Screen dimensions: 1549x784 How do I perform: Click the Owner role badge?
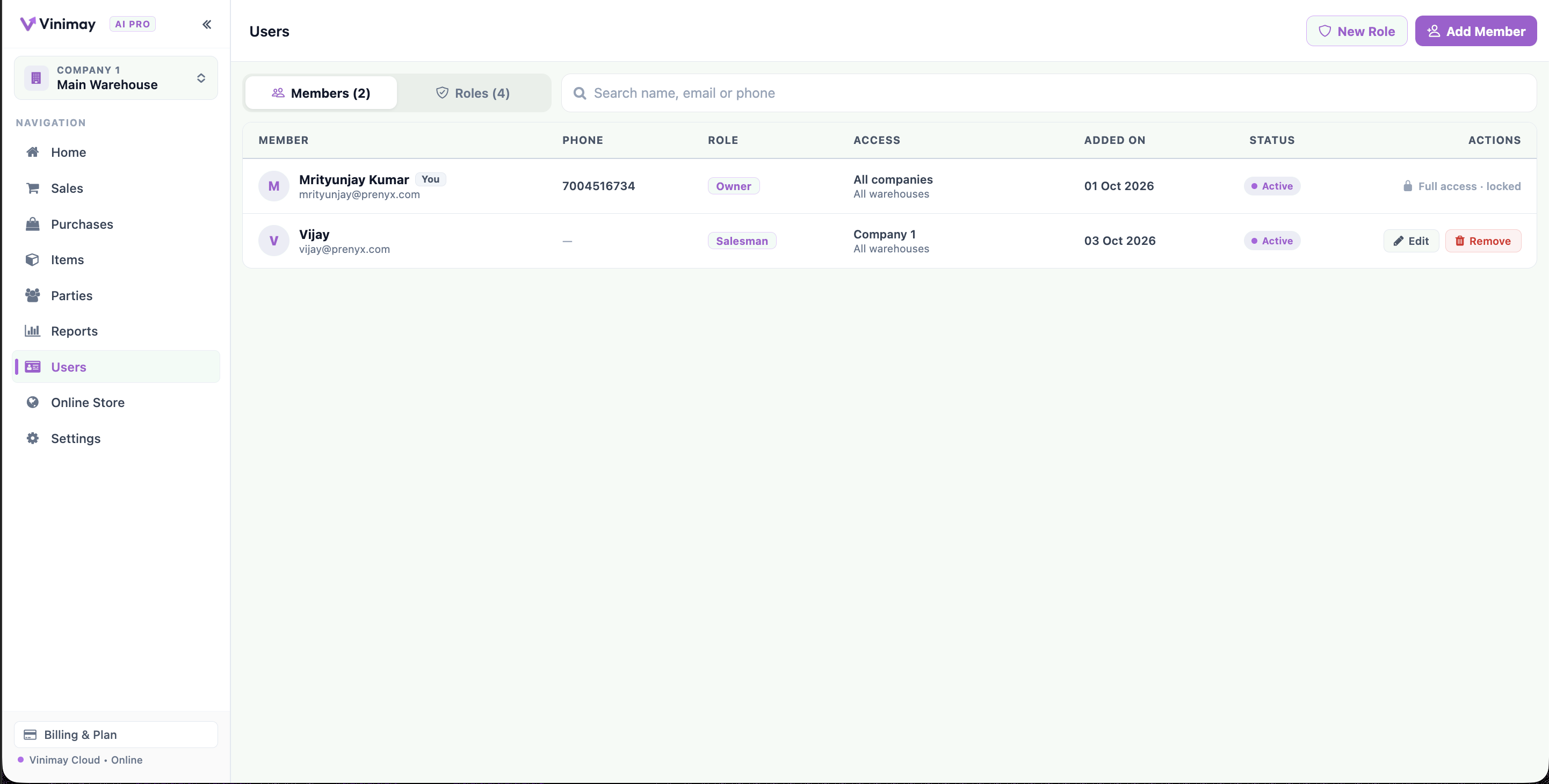tap(734, 186)
